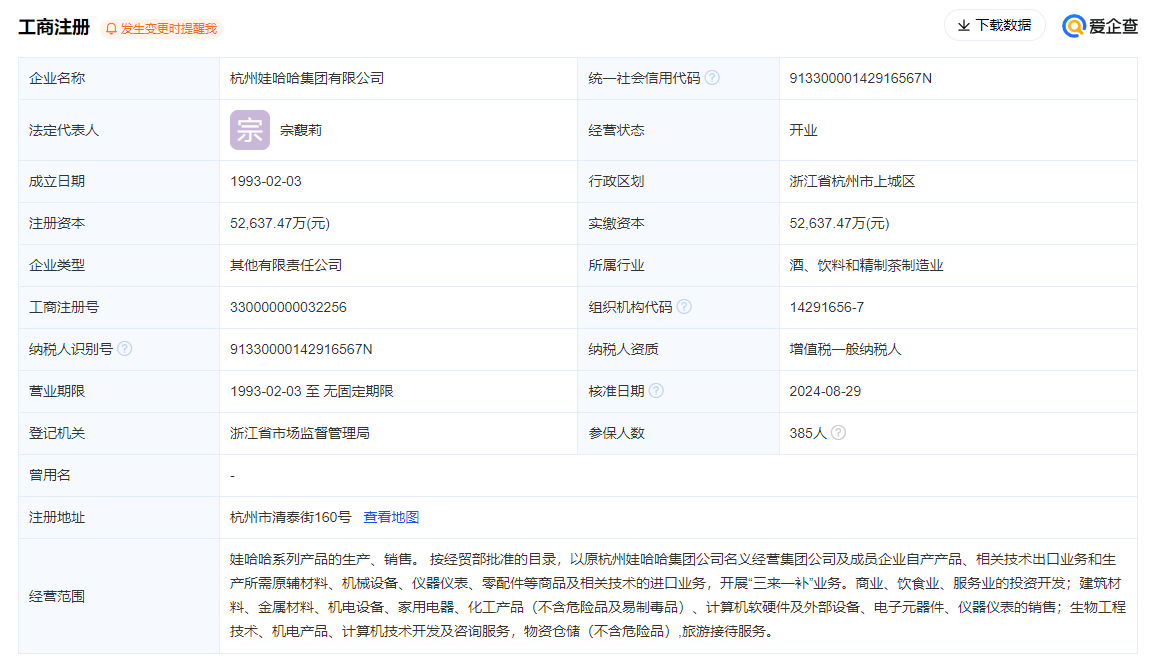
Task: Click the question mark after 385人 参保人数
Action: [x=838, y=432]
